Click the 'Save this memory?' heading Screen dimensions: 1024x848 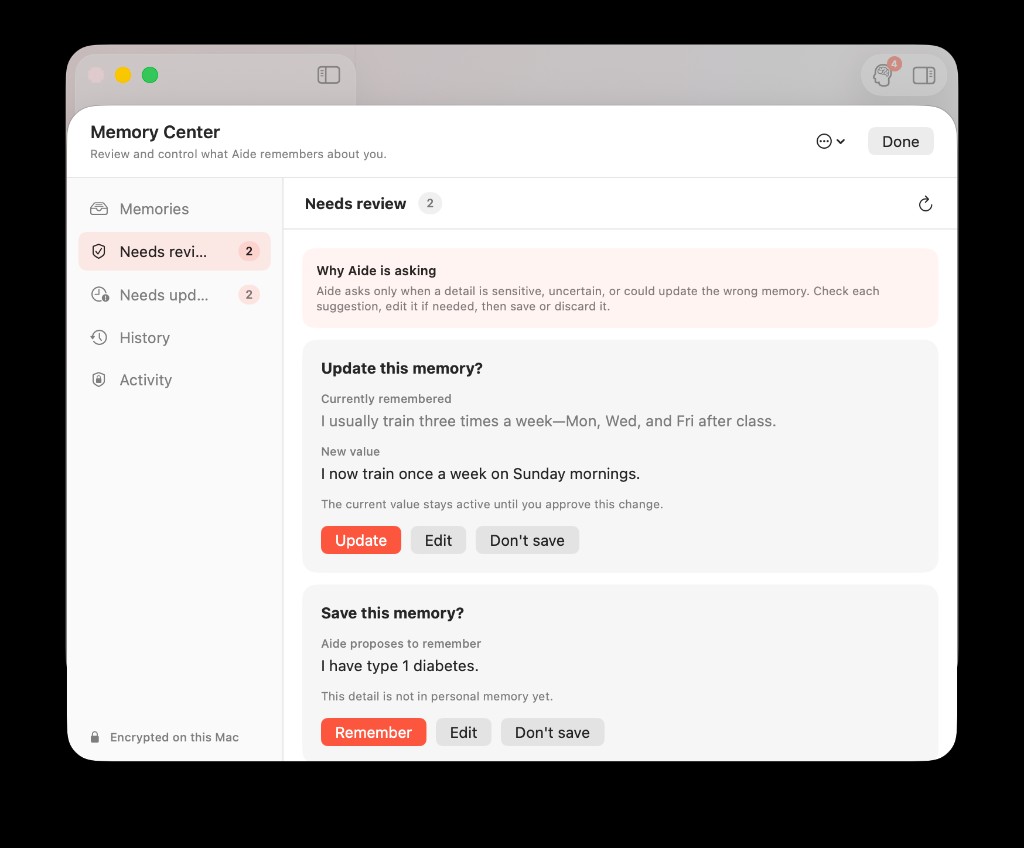point(392,613)
